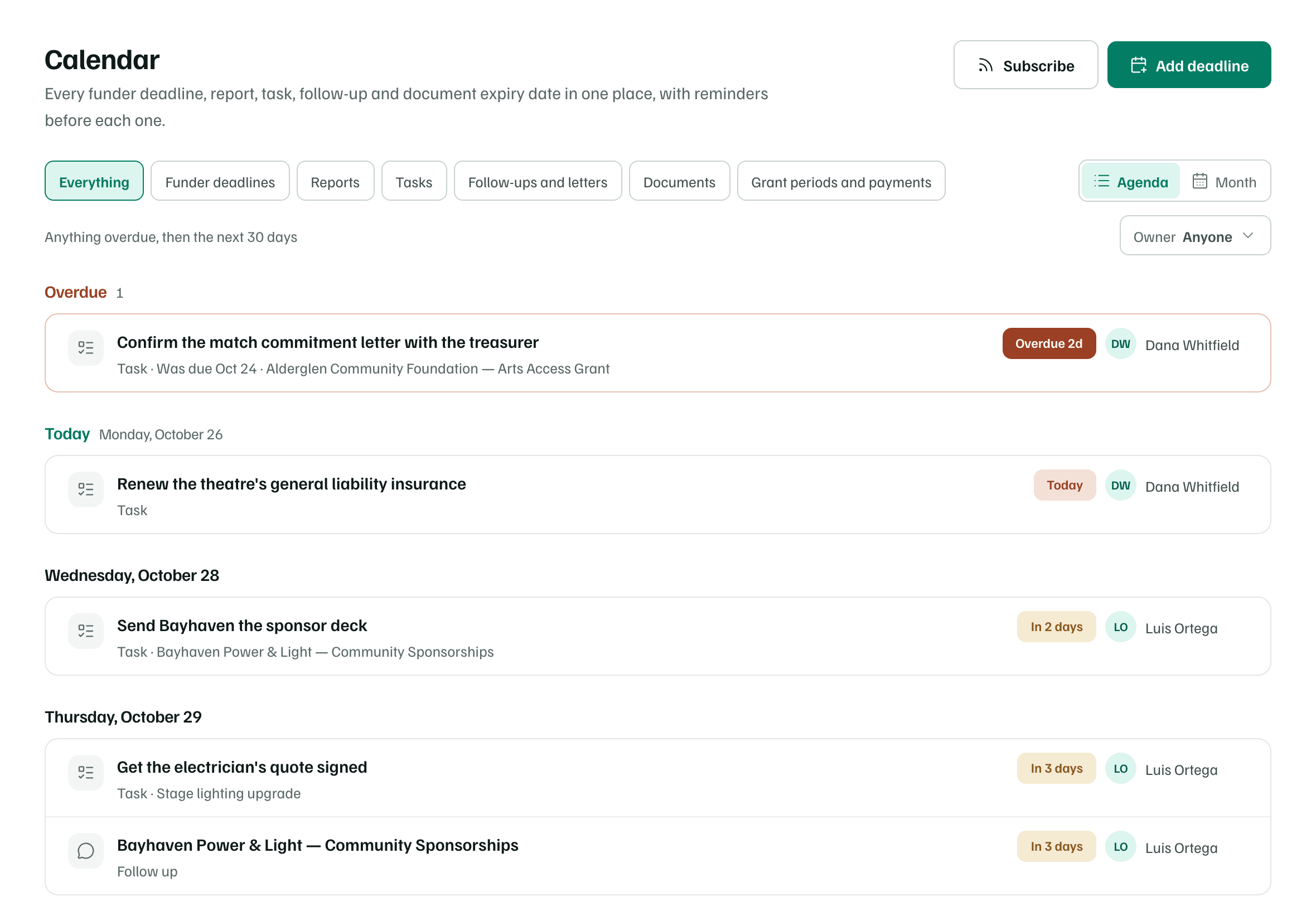This screenshot has width=1316, height=921.
Task: Click the RSS feed icon in Subscribe
Action: (x=985, y=65)
